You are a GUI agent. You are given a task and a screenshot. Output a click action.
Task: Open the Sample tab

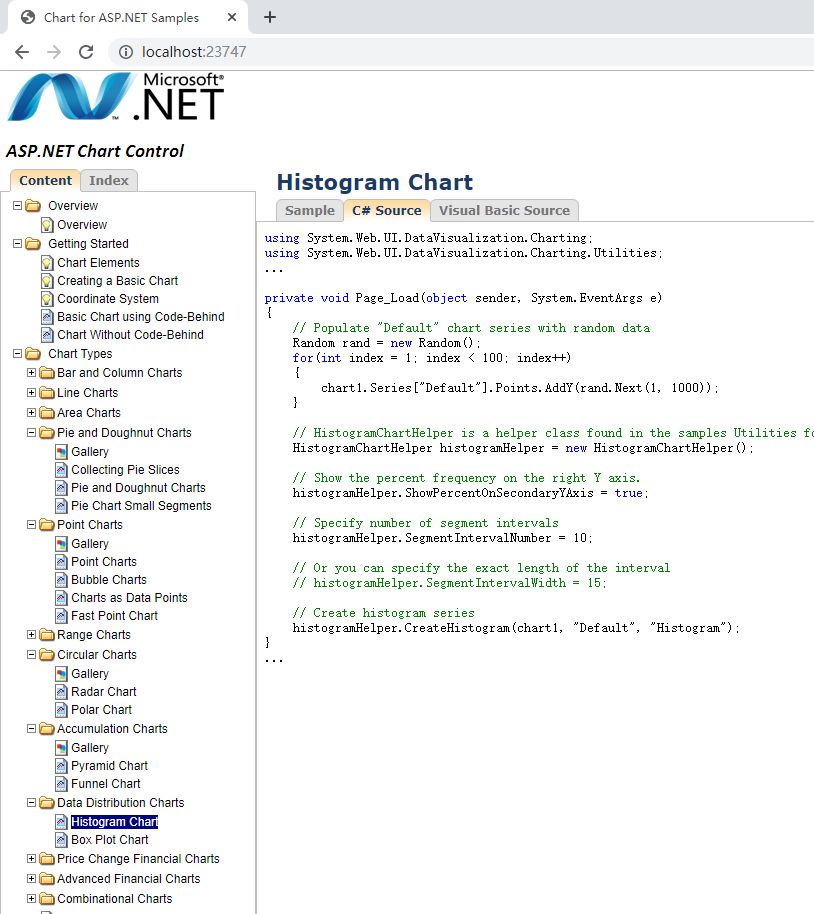coord(310,210)
